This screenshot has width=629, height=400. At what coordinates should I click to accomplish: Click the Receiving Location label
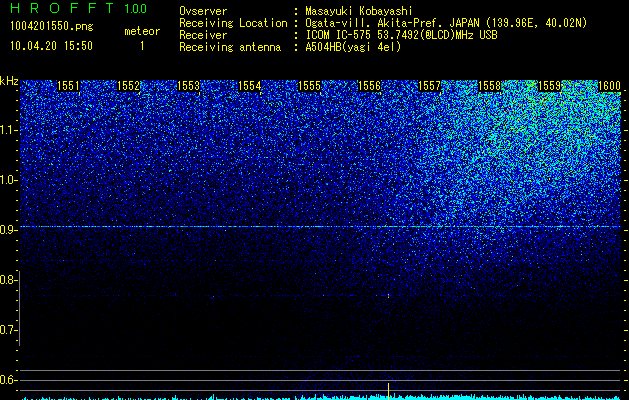click(233, 23)
